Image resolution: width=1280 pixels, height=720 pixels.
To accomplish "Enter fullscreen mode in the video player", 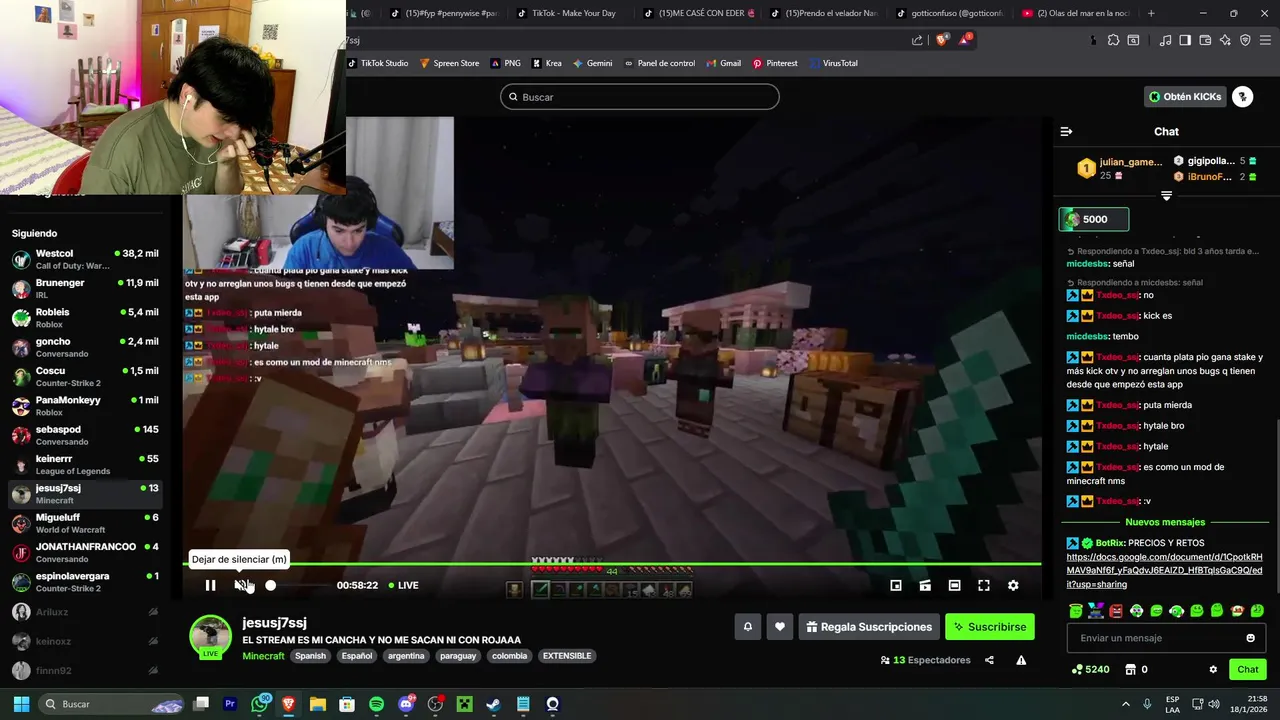I will (x=984, y=585).
